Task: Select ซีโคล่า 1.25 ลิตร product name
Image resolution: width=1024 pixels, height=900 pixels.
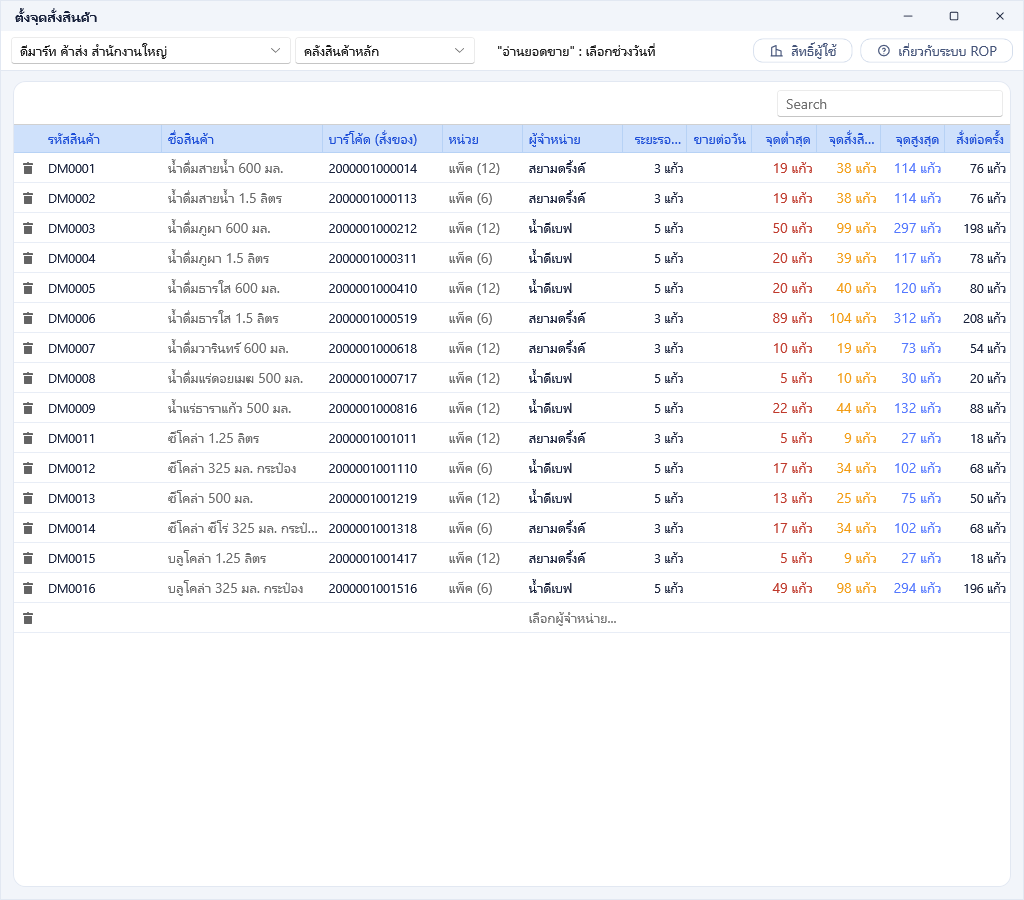Action: 214,439
